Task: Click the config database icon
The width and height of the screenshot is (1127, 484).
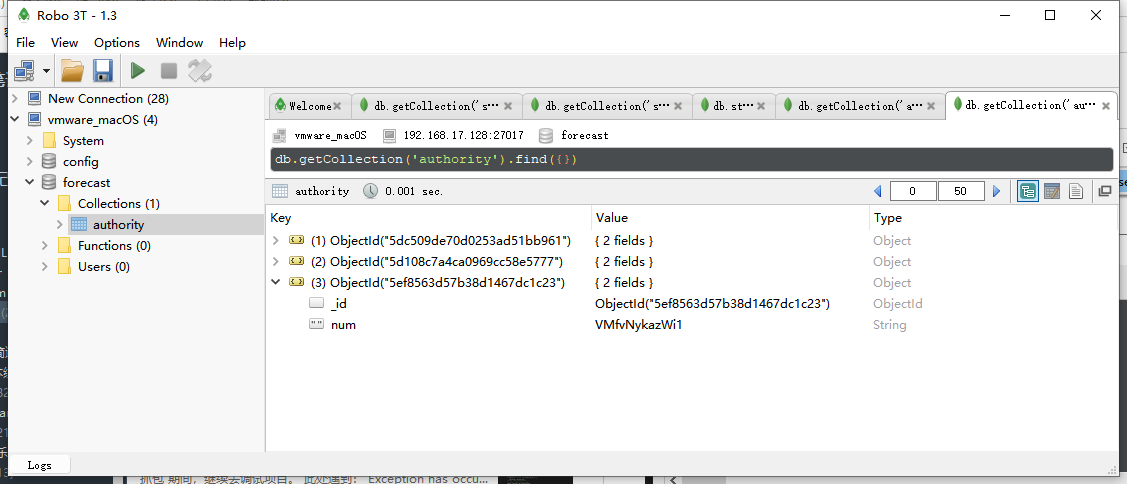Action: 50,161
